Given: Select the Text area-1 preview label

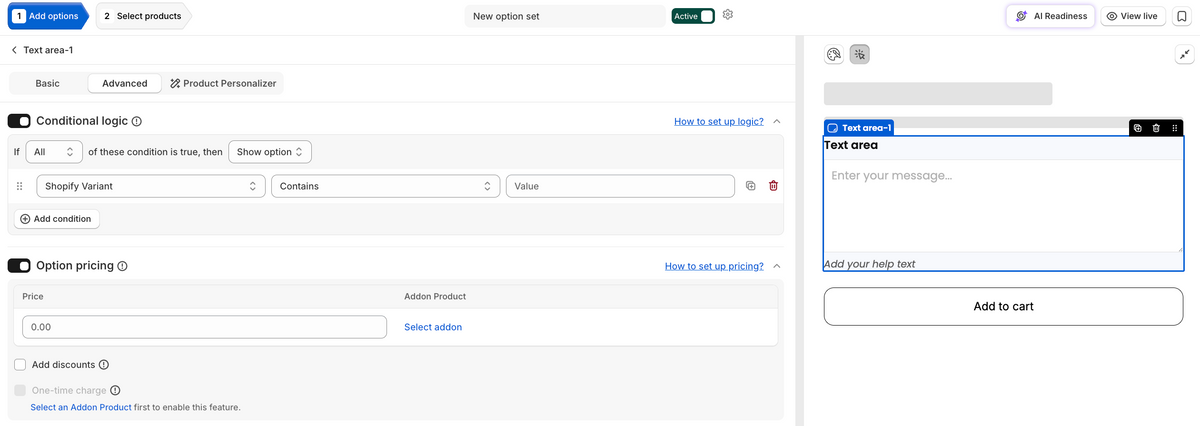Looking at the screenshot, I should pyautogui.click(x=858, y=128).
